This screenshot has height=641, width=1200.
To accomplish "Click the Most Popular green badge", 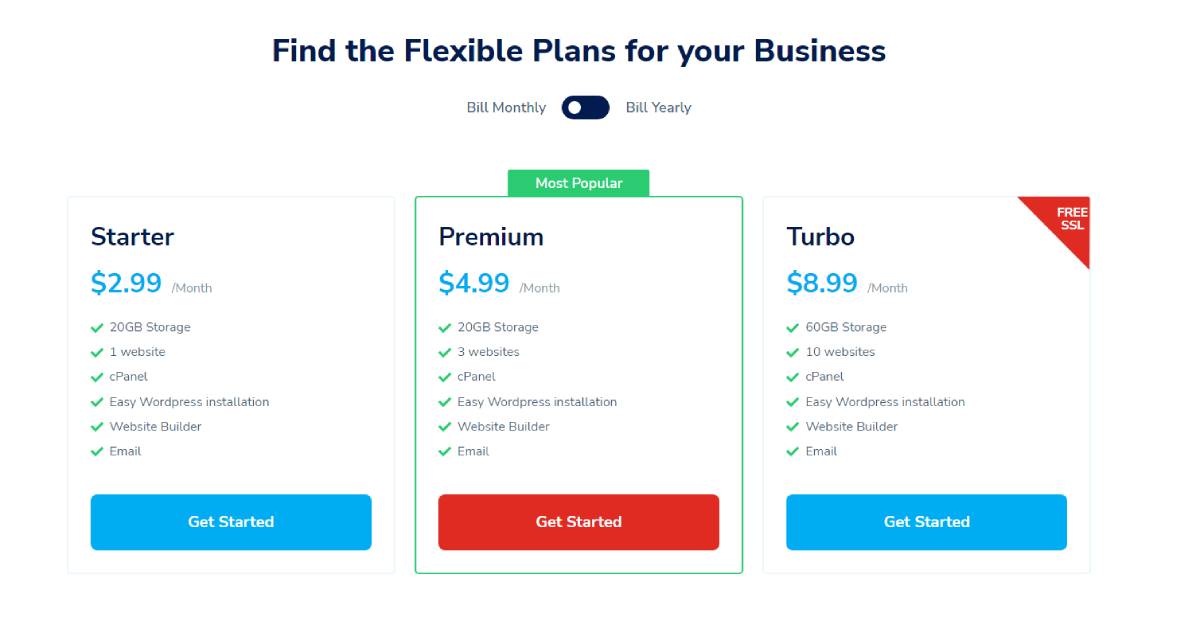I will point(579,183).
